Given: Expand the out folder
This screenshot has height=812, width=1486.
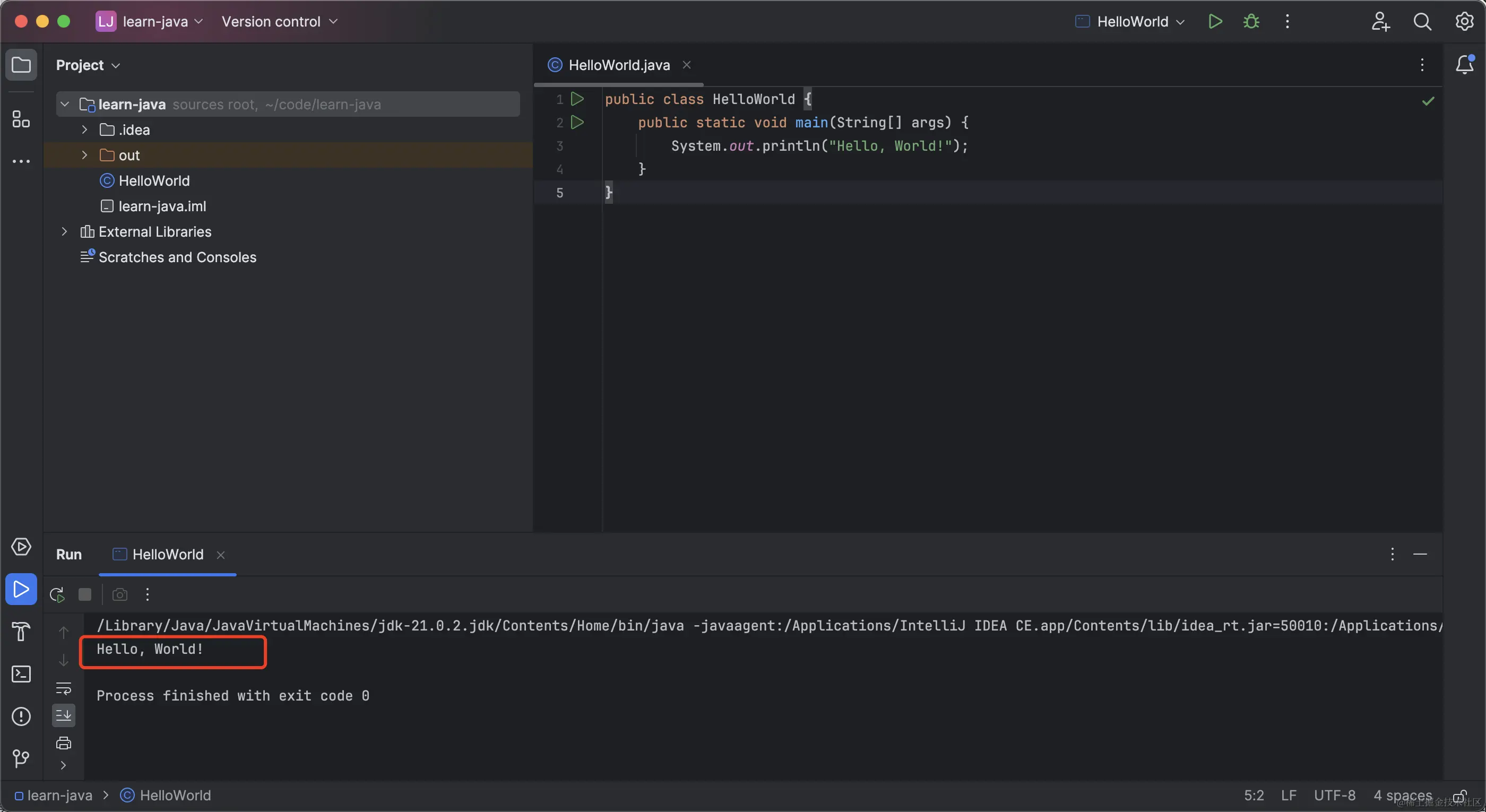Looking at the screenshot, I should [85, 155].
